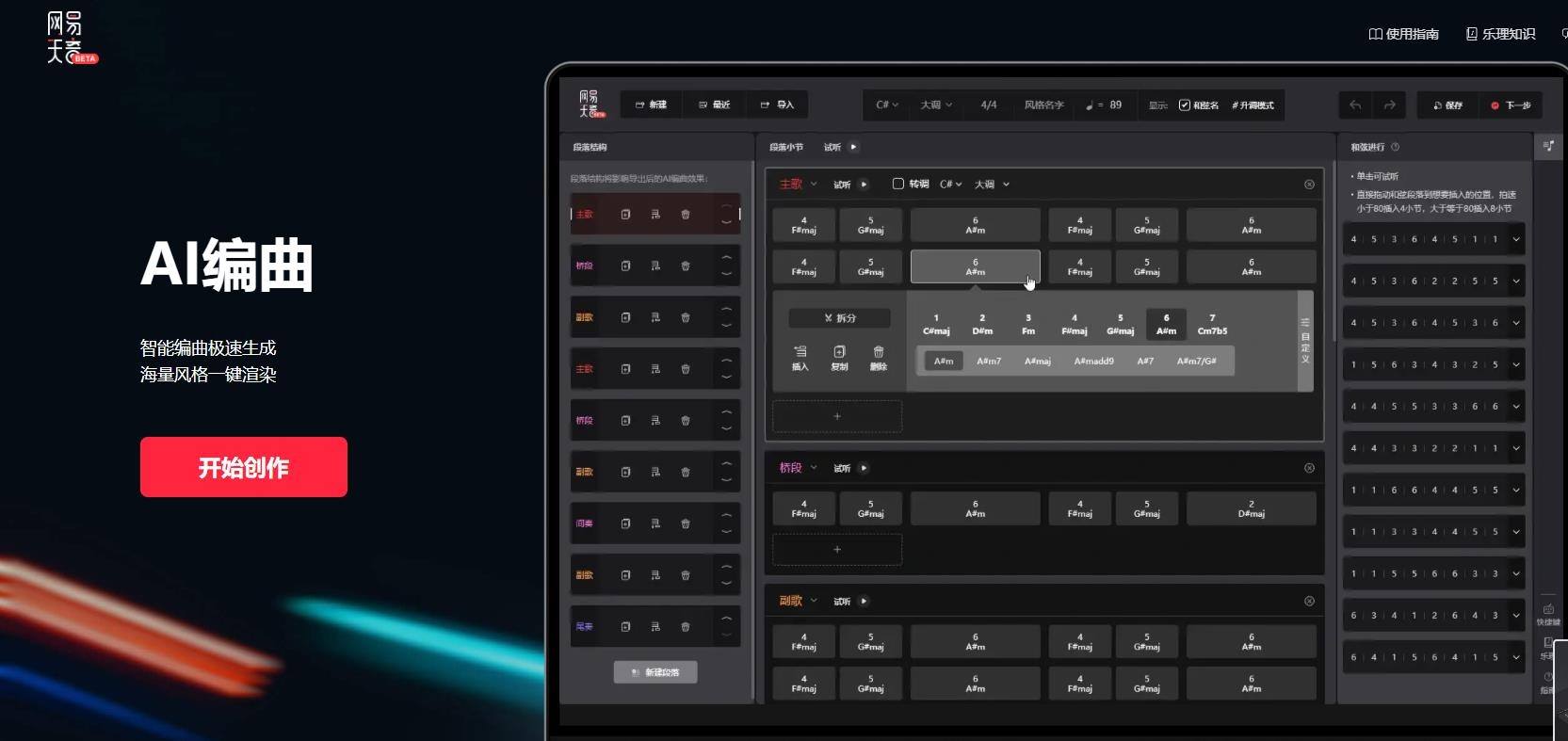Click the help icon beside 和弦进行
Image resolution: width=1568 pixels, height=741 pixels.
[1395, 147]
